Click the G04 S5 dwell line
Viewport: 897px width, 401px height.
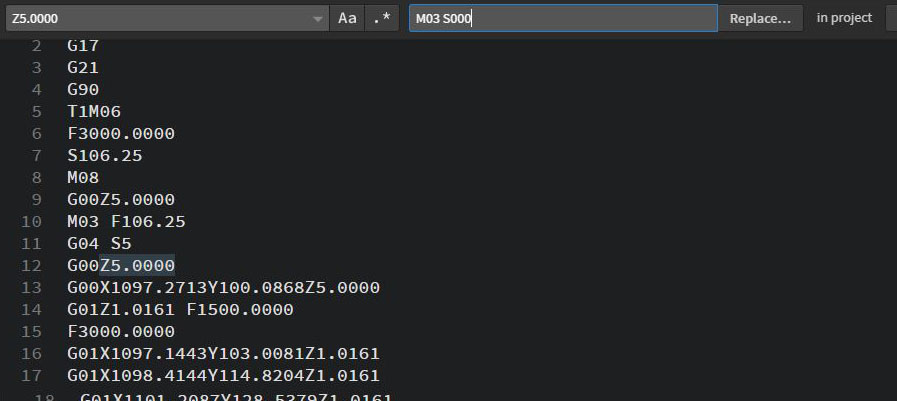[x=99, y=243]
